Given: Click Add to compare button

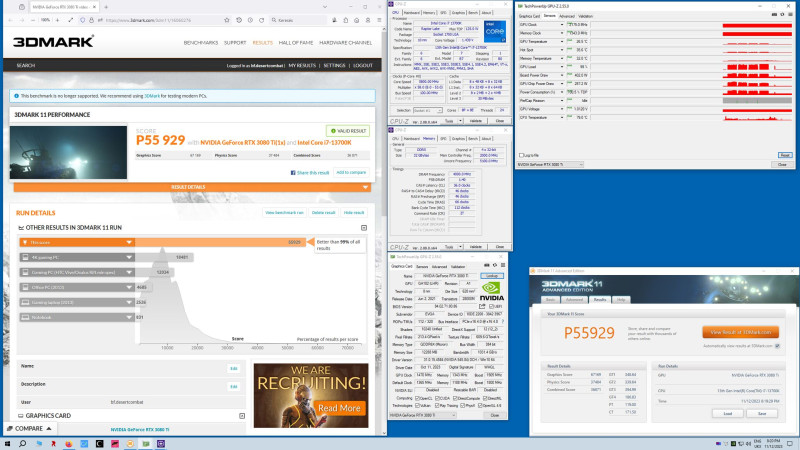Looking at the screenshot, I should tap(351, 172).
